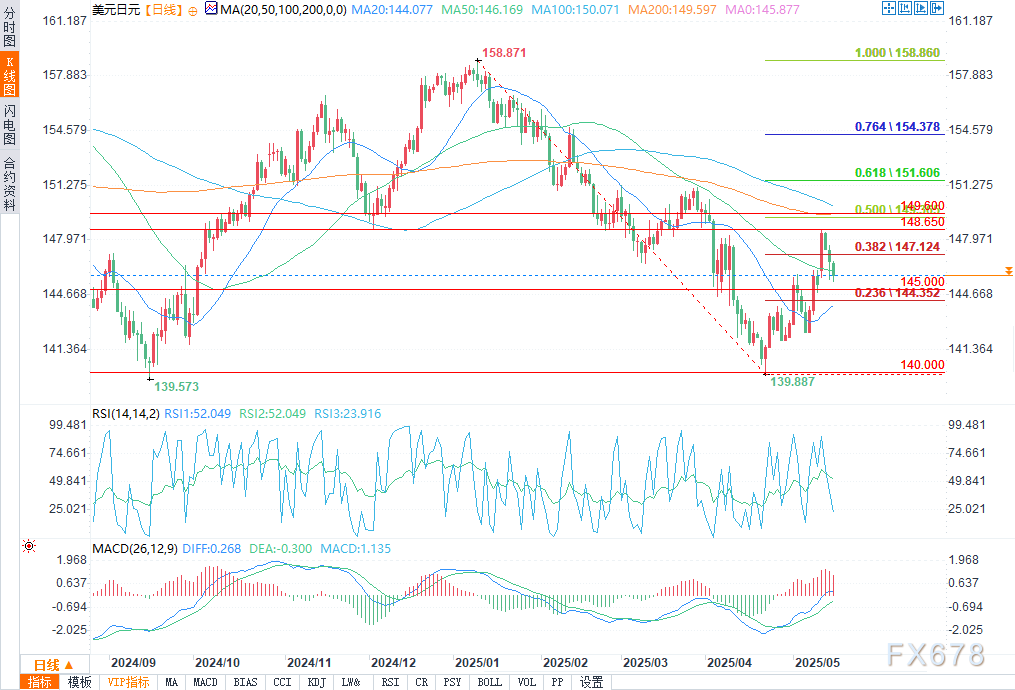This screenshot has width=1015, height=690.
Task: Click the MA0:145.877 value
Action: pyautogui.click(x=763, y=10)
